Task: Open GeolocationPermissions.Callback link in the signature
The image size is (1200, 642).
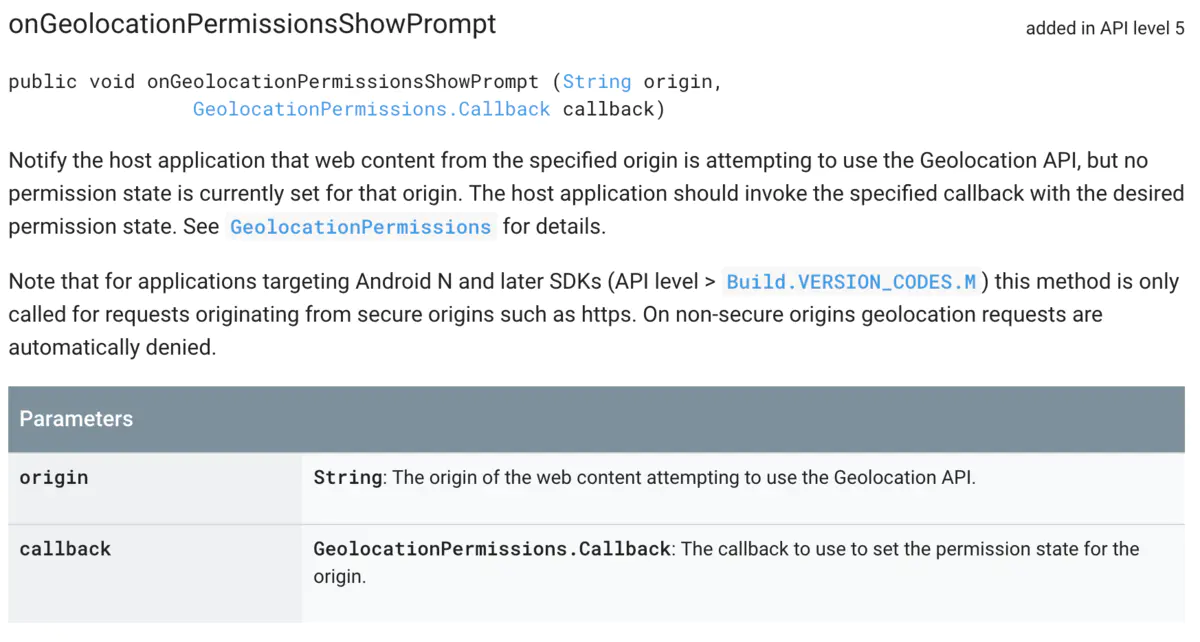Action: (371, 109)
